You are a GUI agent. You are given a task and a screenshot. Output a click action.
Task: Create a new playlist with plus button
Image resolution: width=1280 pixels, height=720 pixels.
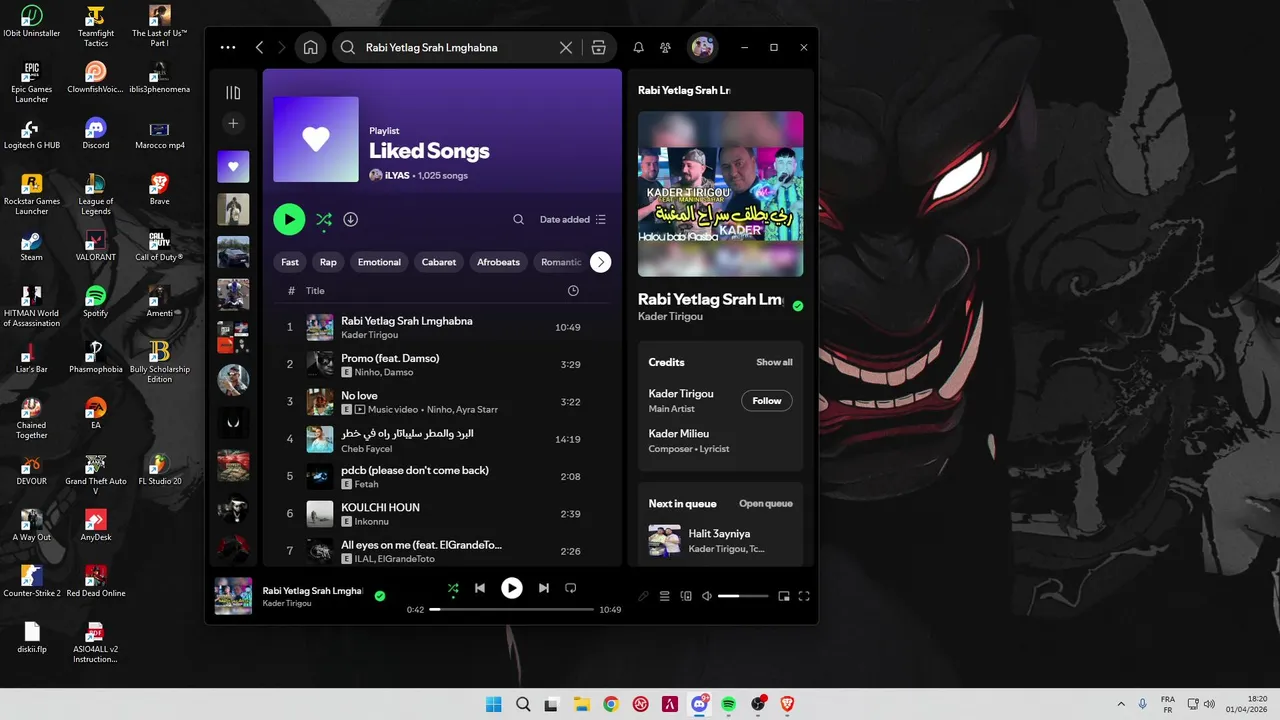(233, 124)
